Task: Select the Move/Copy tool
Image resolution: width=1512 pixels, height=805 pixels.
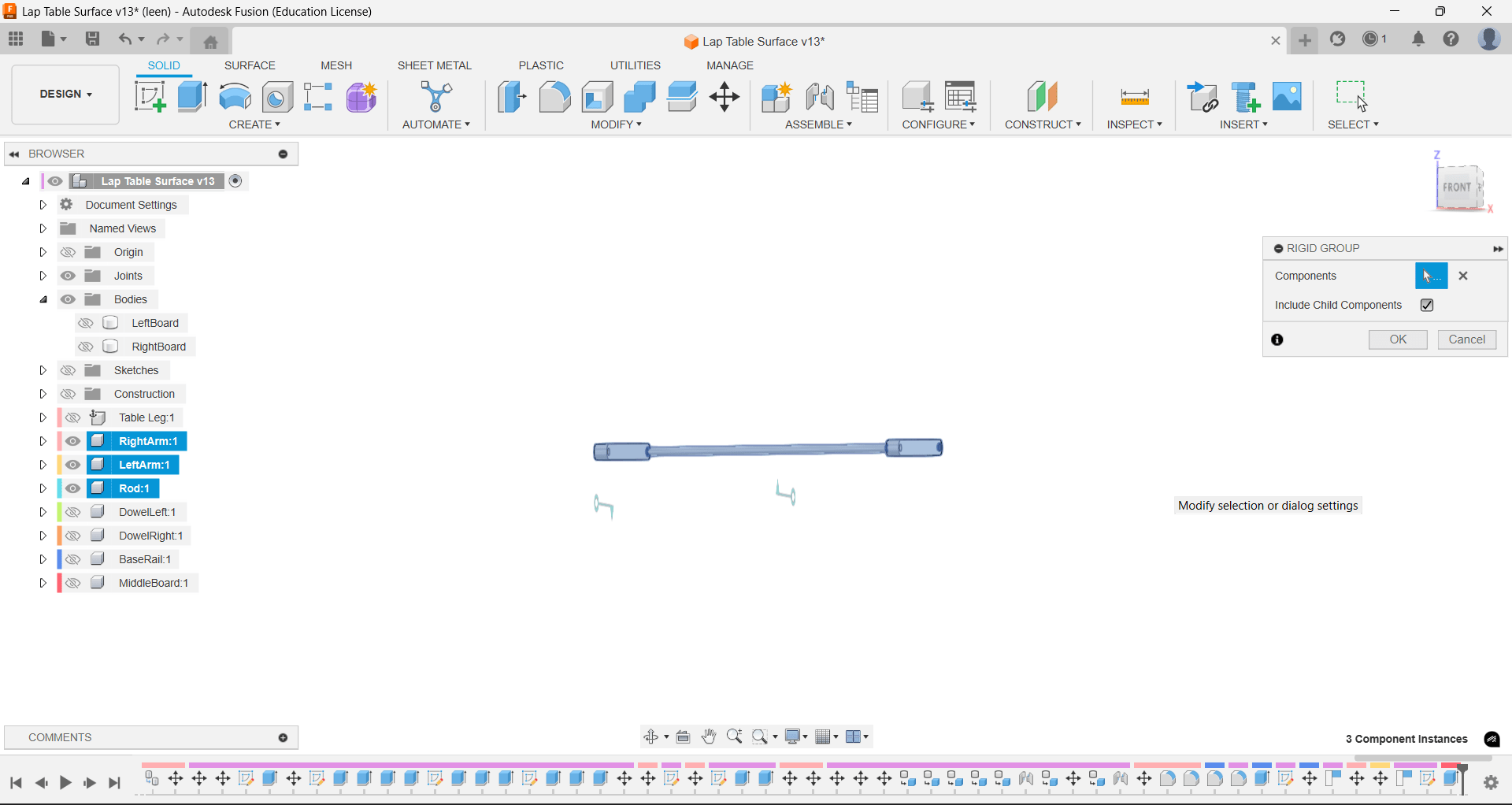Action: coord(724,97)
